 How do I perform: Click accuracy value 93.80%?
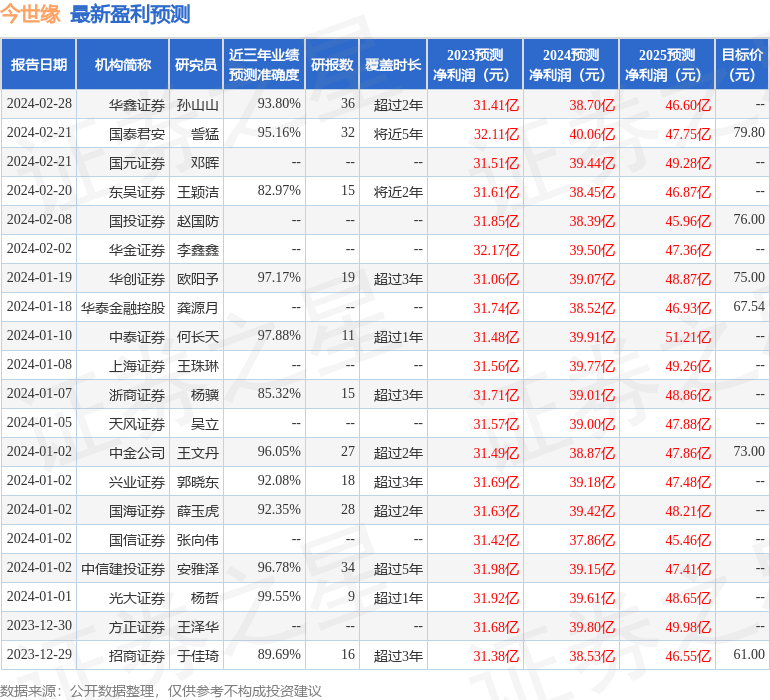tap(279, 104)
